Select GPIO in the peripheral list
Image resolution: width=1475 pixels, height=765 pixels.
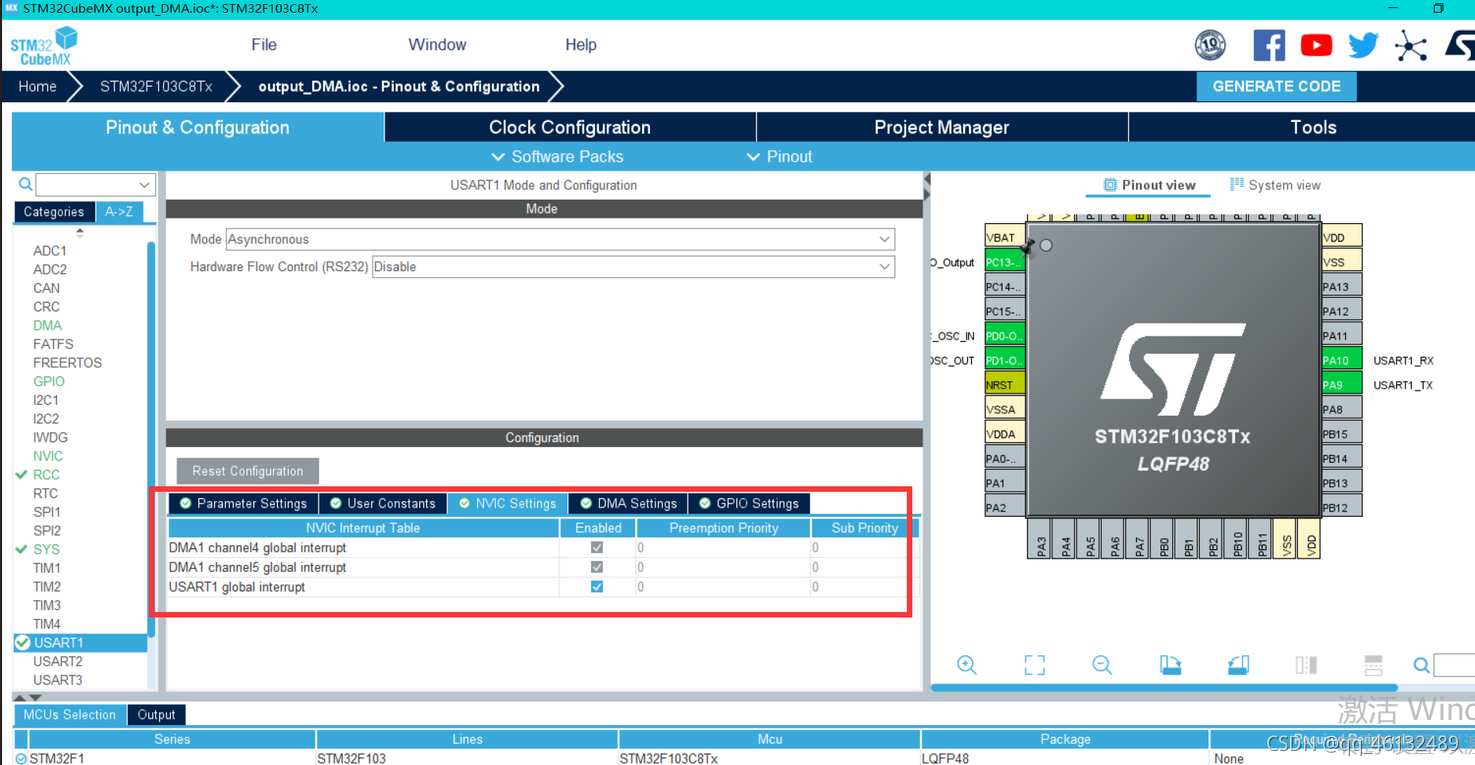pos(48,381)
